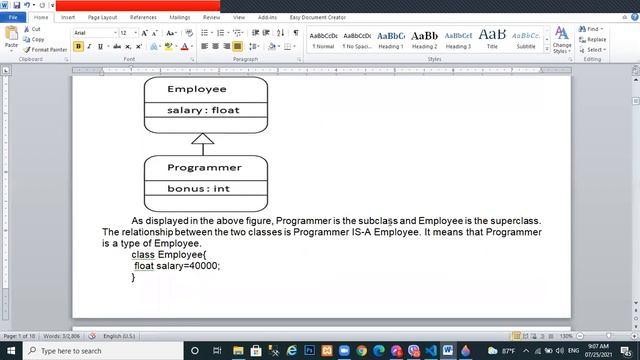The image size is (640, 360).
Task: Apply the Heading 1 style
Action: point(391,40)
